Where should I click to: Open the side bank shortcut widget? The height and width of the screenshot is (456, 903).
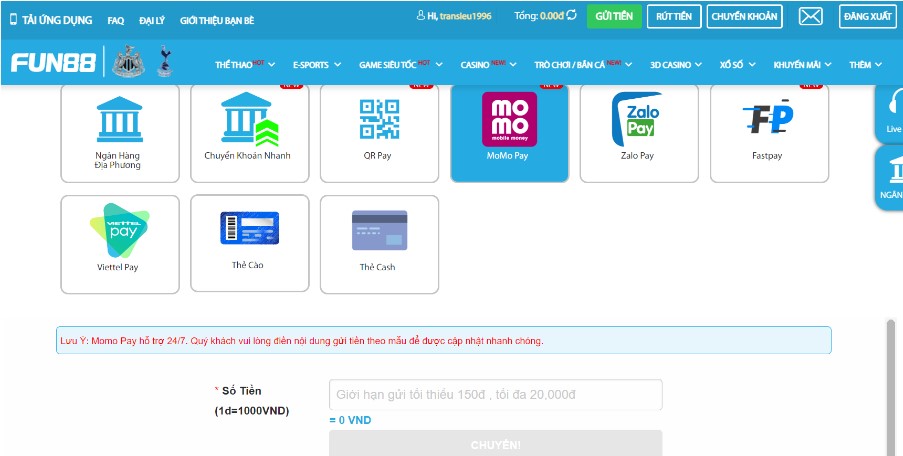click(x=889, y=178)
